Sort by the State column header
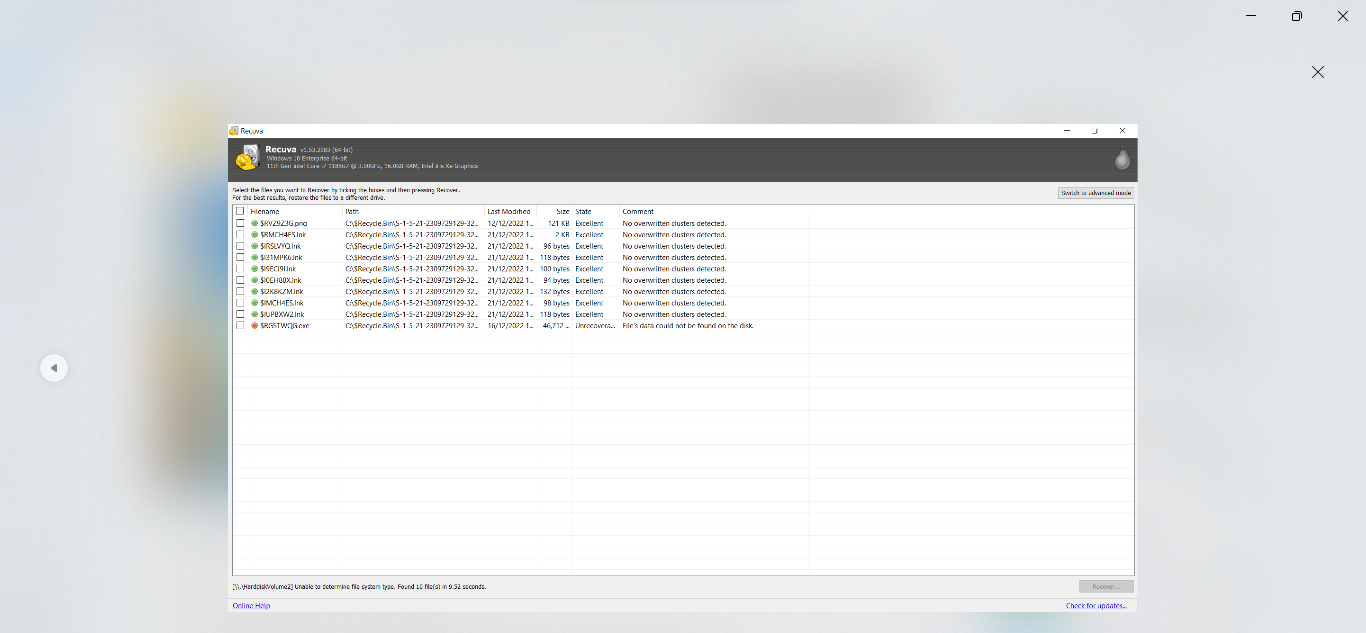The width and height of the screenshot is (1366, 633). (x=583, y=211)
